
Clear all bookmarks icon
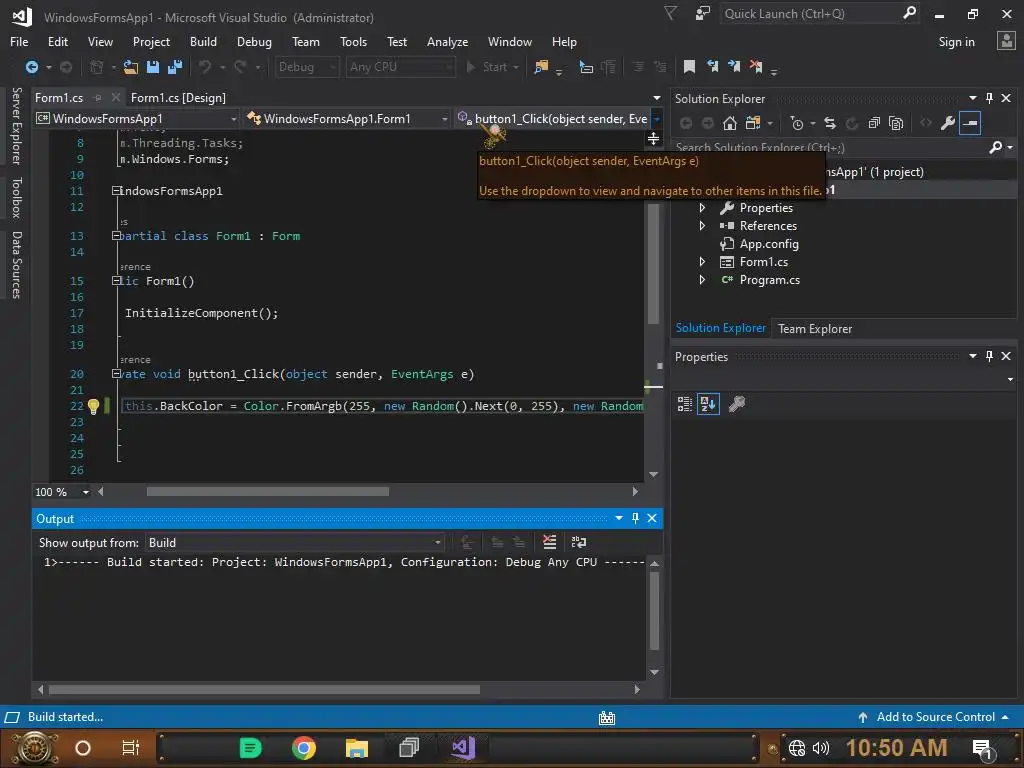click(x=756, y=67)
